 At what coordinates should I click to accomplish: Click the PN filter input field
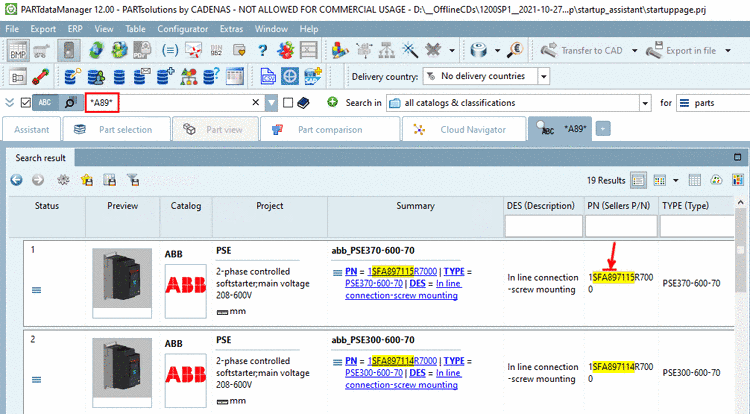click(x=619, y=227)
